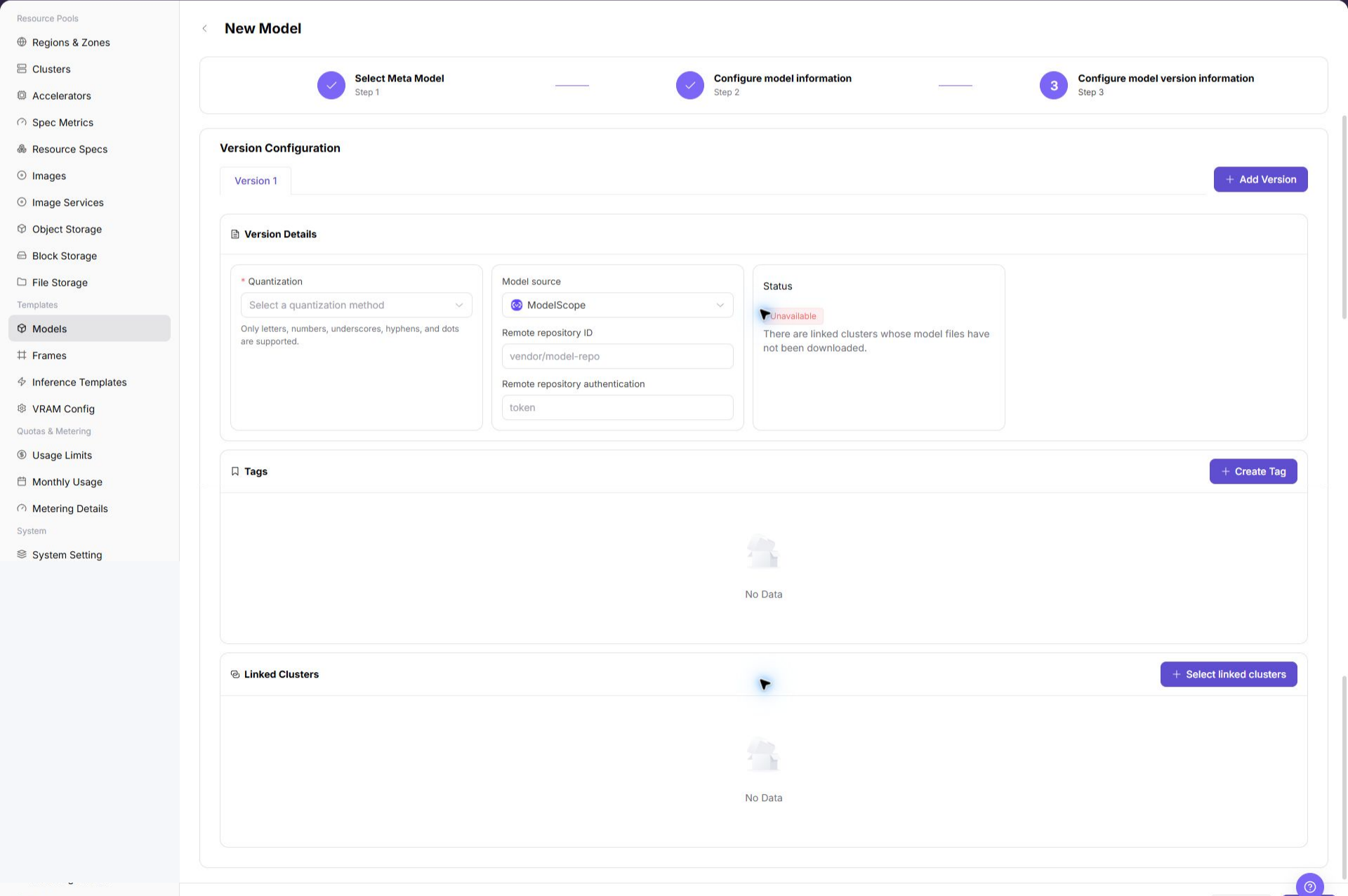Click the Configure model information step checkmark

[690, 85]
